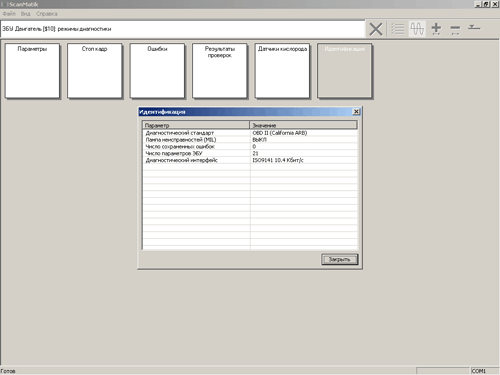Click the OBD II (California ARB) value
The image size is (500, 375).
click(x=280, y=133)
